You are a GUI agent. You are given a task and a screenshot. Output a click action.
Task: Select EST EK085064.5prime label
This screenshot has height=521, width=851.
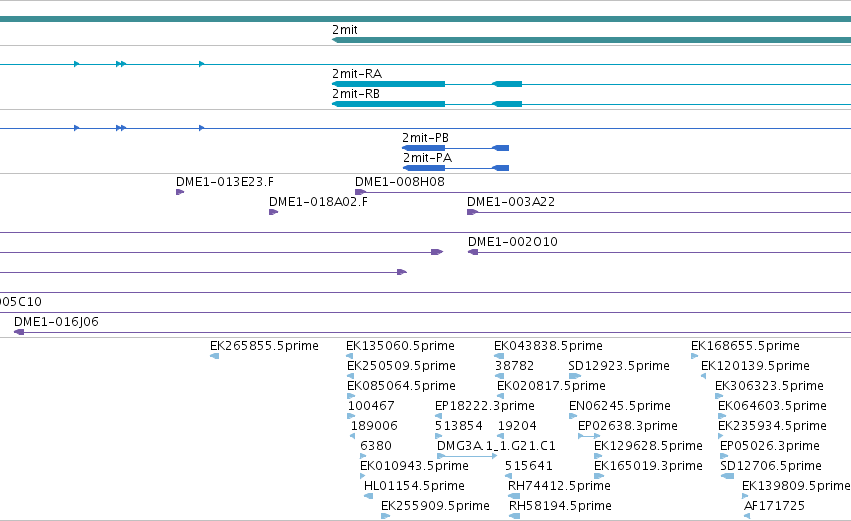401,386
